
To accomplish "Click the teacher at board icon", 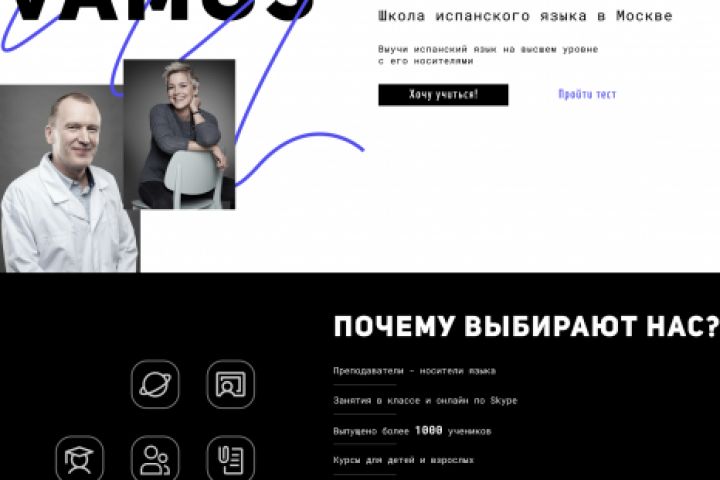I will [231, 384].
